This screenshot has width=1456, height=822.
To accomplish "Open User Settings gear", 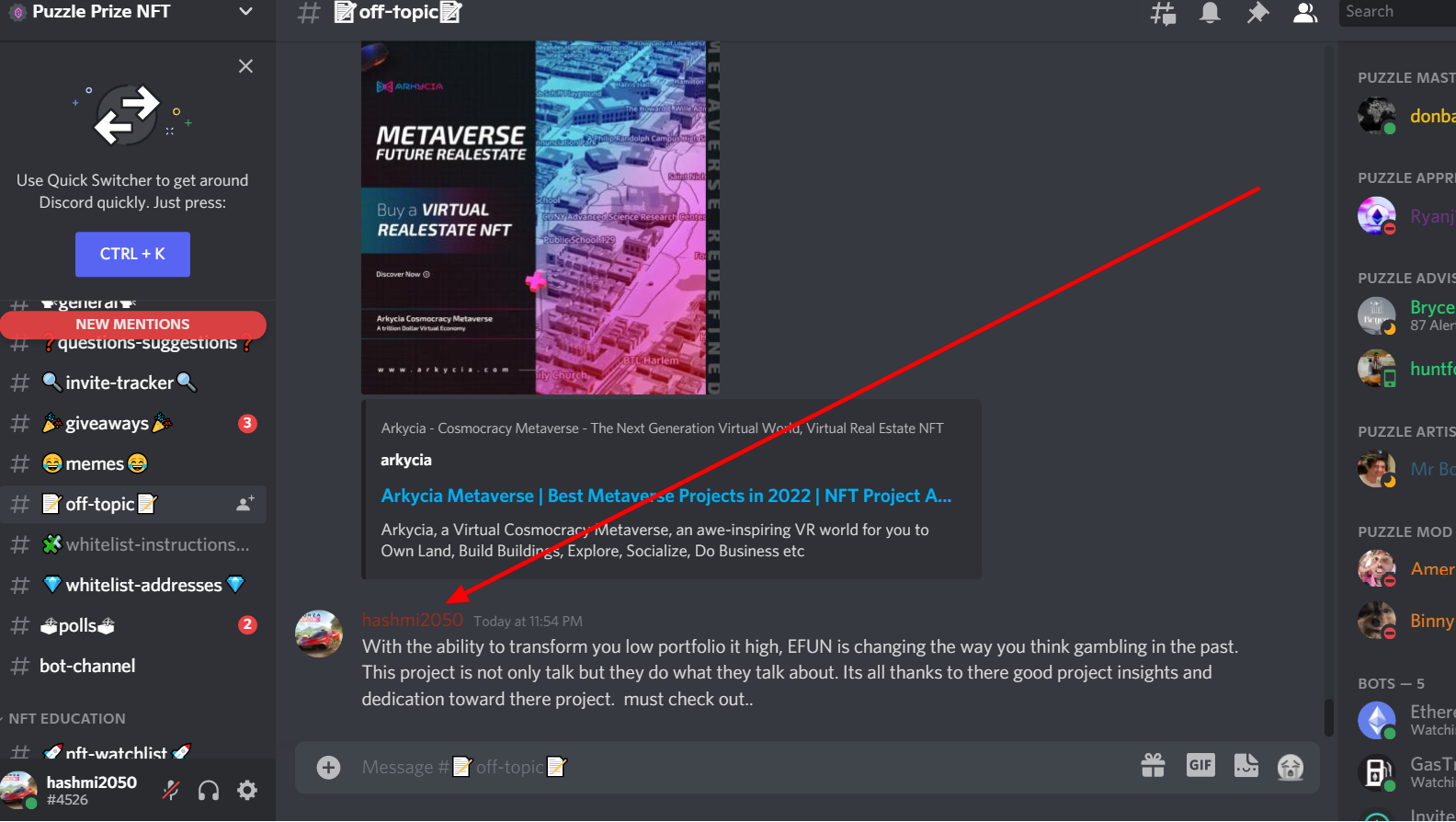I will tap(247, 790).
